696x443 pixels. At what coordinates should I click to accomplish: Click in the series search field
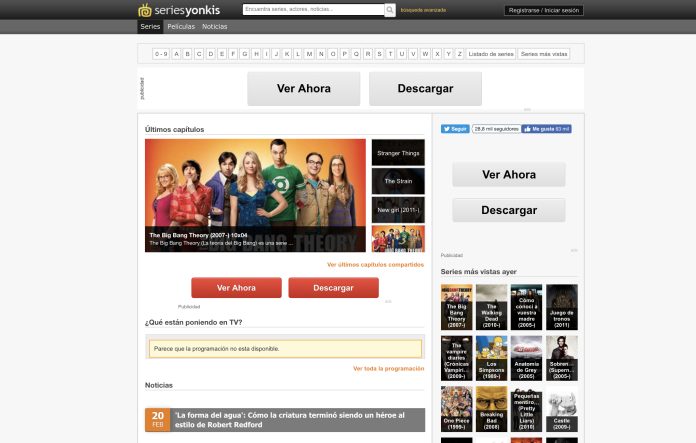tap(313, 10)
